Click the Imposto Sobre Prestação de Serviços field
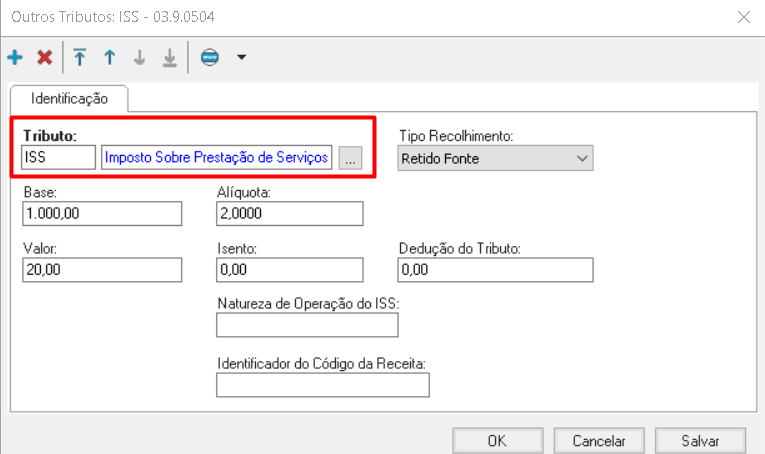 (x=217, y=158)
